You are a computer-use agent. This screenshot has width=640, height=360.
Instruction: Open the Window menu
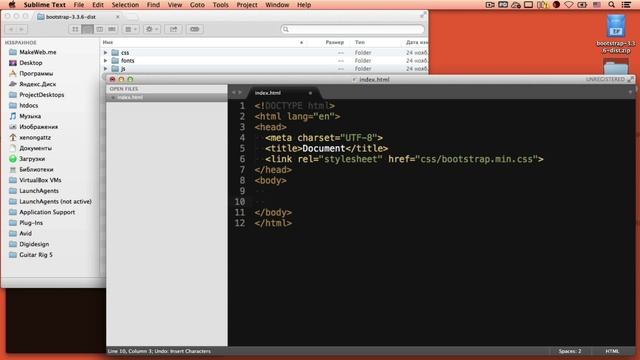(x=277, y=5)
